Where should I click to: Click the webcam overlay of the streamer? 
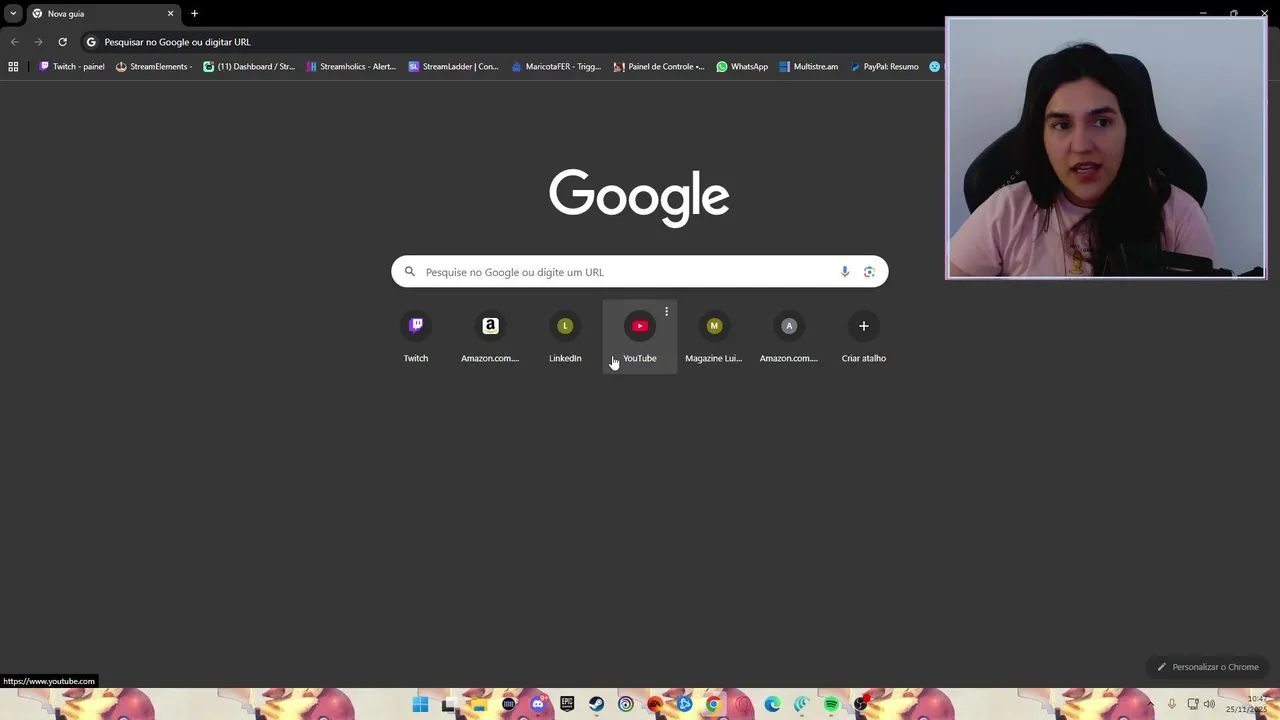[1106, 148]
